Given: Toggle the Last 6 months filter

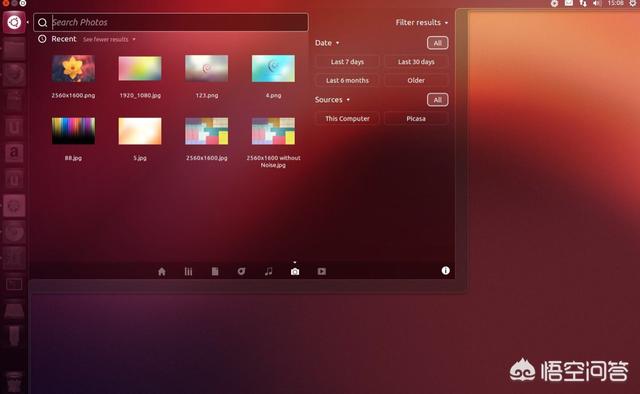Looking at the screenshot, I should (347, 80).
